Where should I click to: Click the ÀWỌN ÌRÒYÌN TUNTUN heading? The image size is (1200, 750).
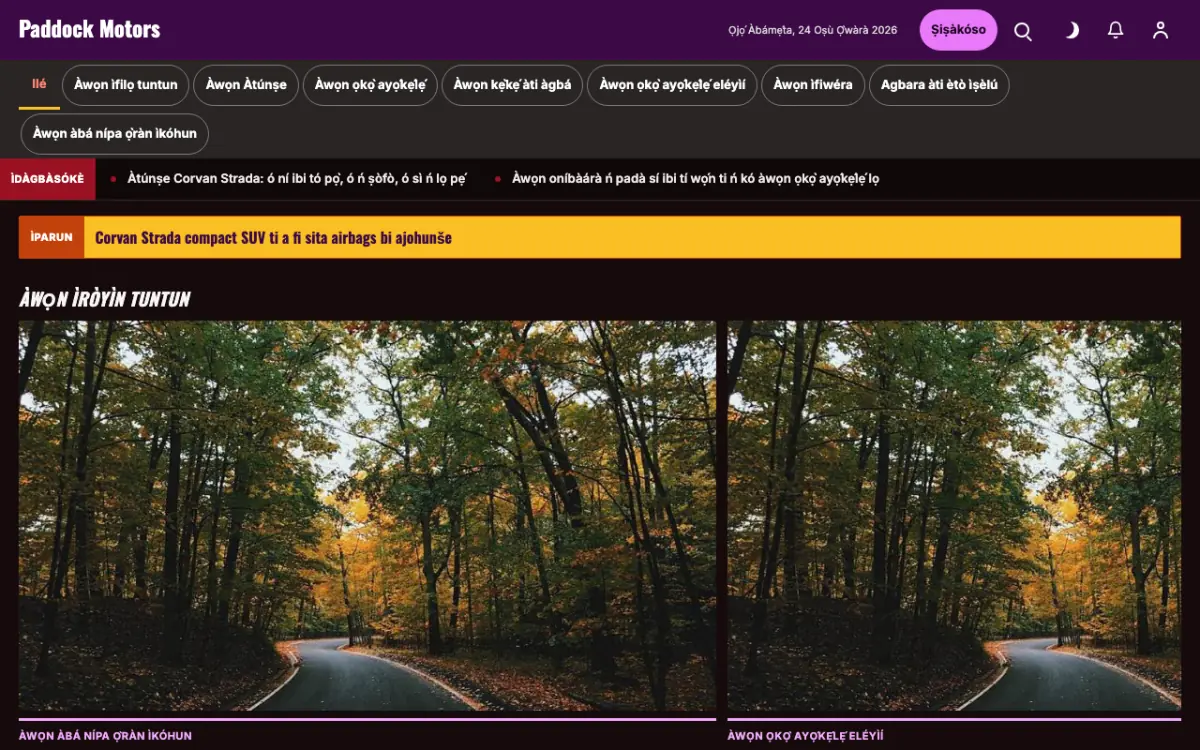coord(105,298)
